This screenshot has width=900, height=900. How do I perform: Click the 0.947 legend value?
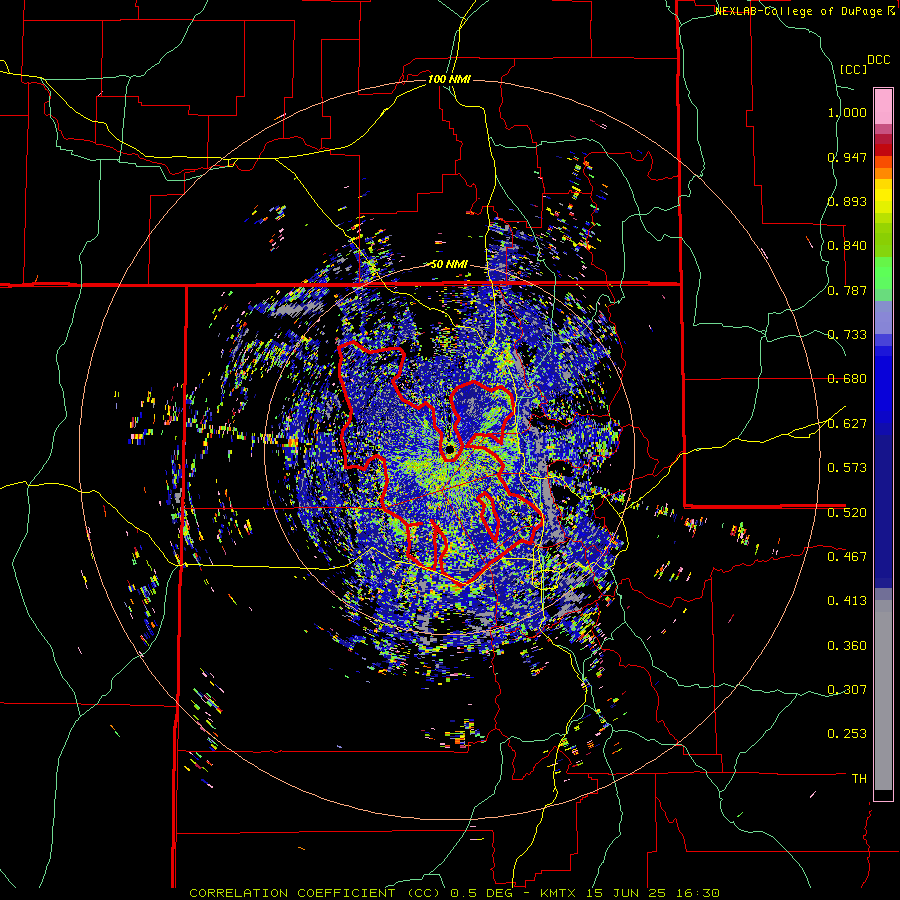tap(847, 157)
